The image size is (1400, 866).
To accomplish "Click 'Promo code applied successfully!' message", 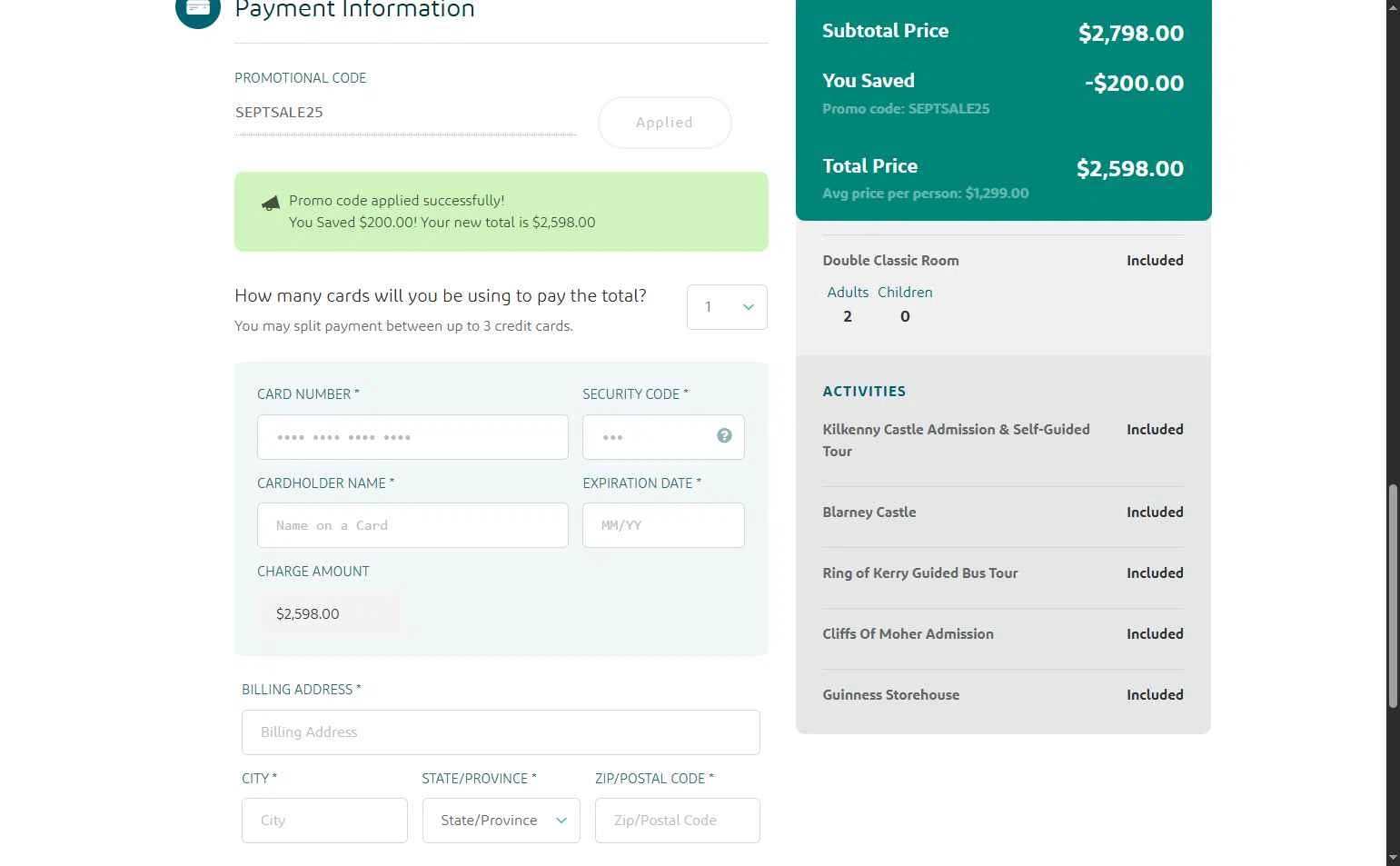I will 397,201.
